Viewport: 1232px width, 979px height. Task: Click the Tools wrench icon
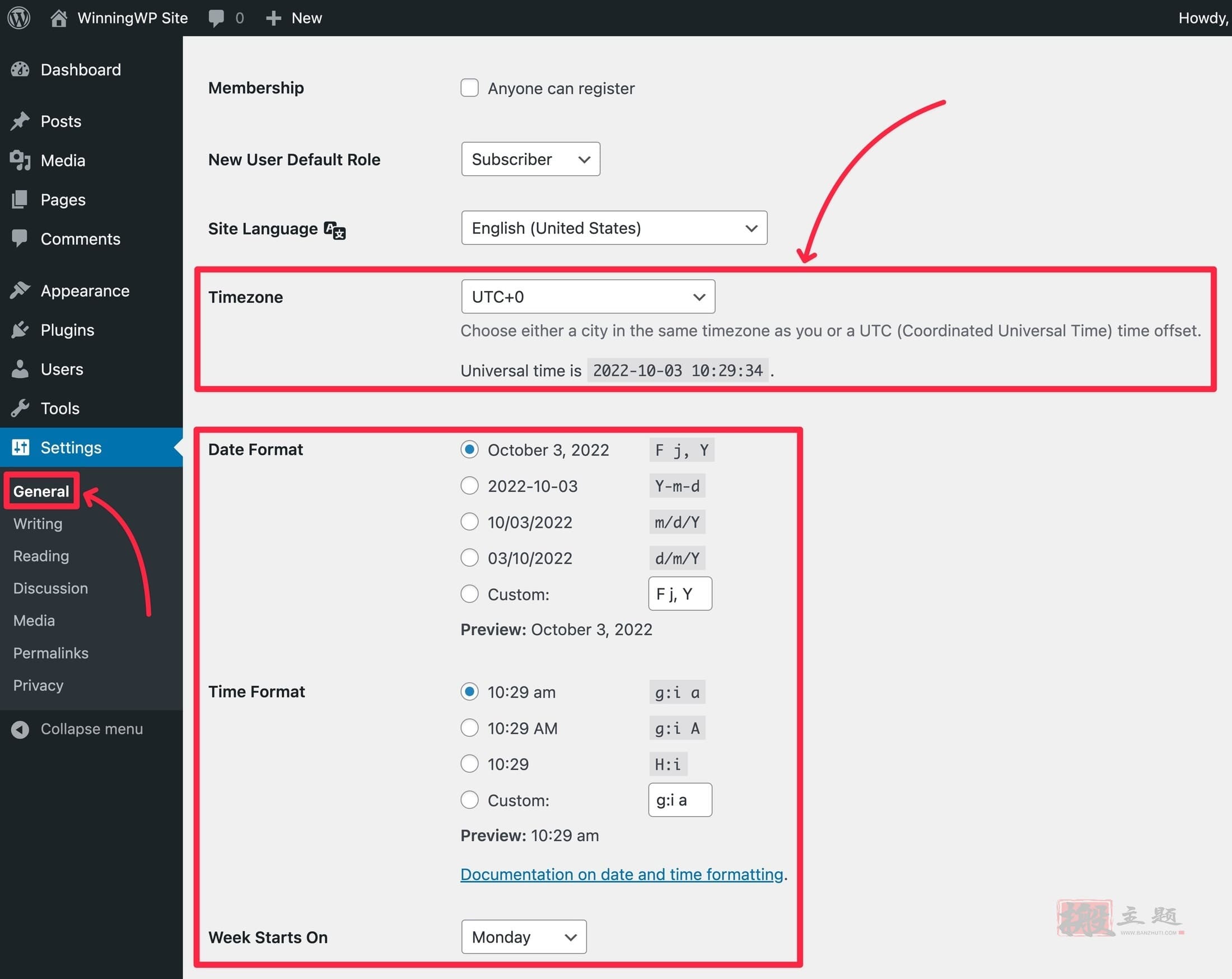click(x=20, y=408)
